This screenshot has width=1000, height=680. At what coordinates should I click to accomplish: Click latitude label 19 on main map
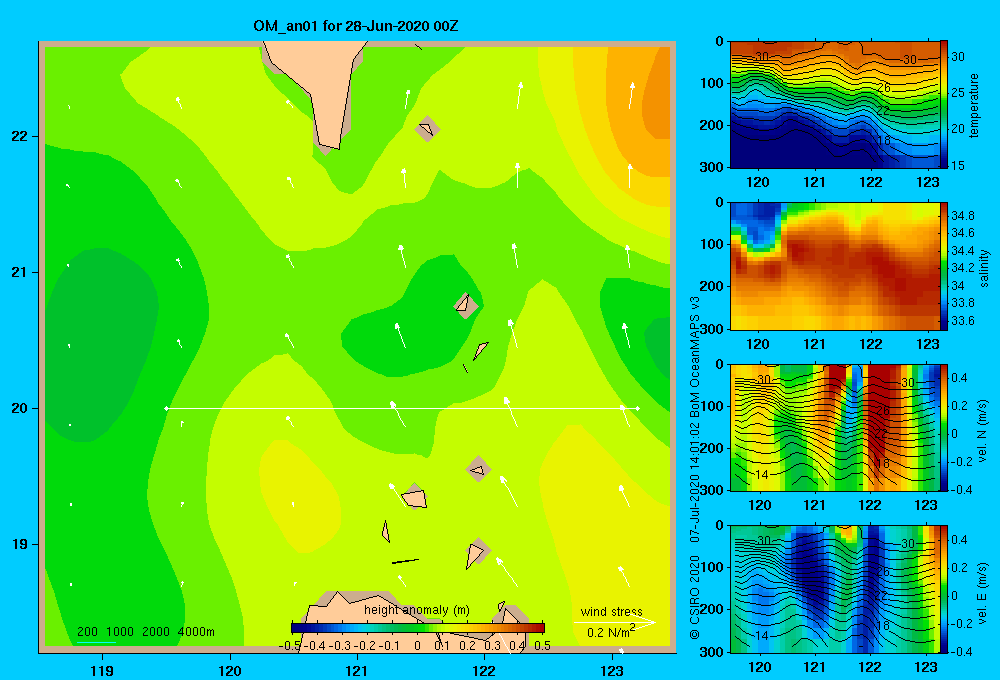coord(20,544)
